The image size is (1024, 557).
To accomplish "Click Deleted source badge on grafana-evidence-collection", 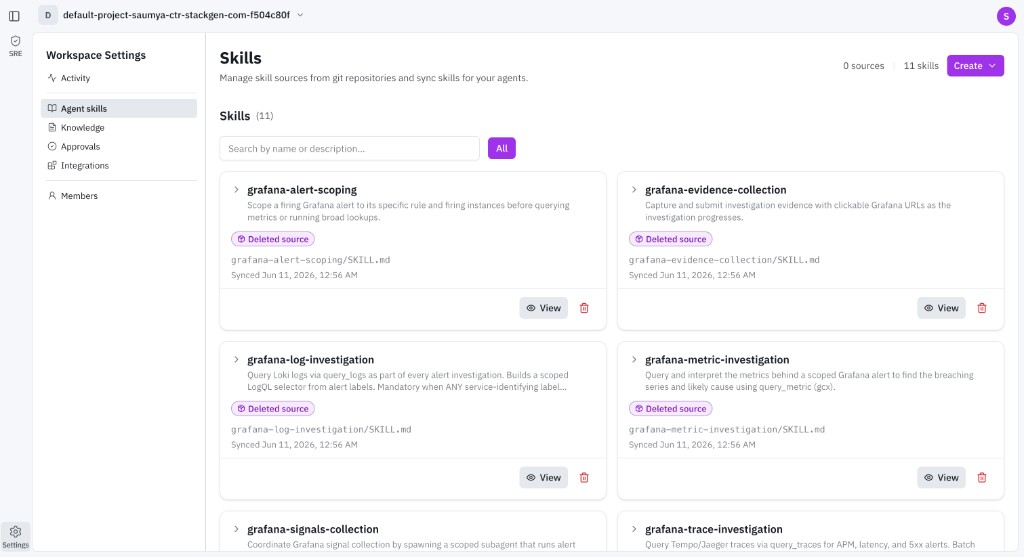I will click(671, 239).
